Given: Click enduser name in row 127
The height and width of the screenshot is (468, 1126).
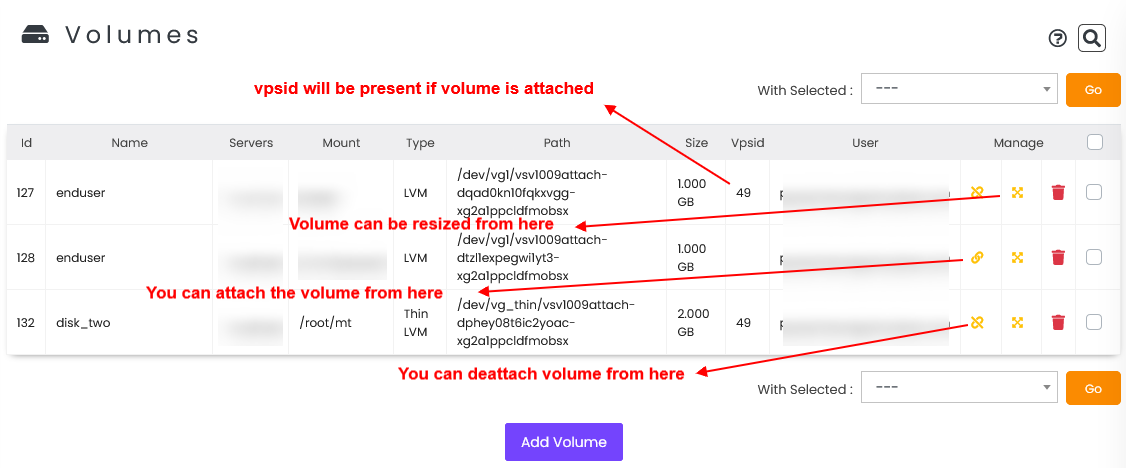Looking at the screenshot, I should [x=81, y=192].
